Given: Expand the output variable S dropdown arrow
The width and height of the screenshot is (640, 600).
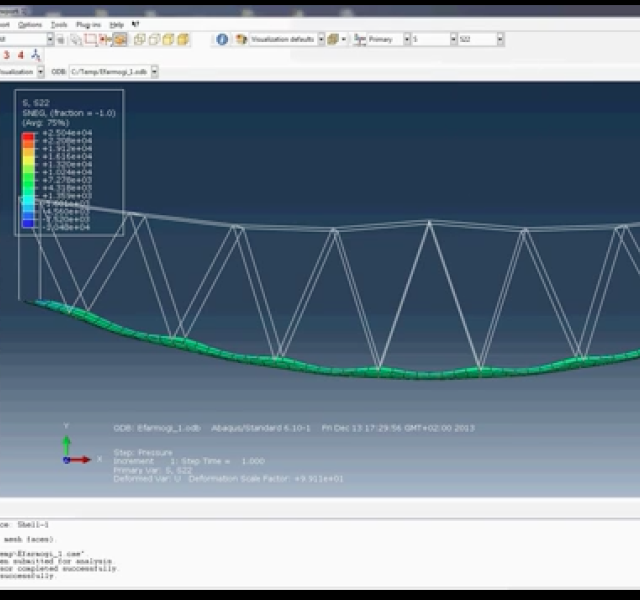Looking at the screenshot, I should pyautogui.click(x=453, y=39).
